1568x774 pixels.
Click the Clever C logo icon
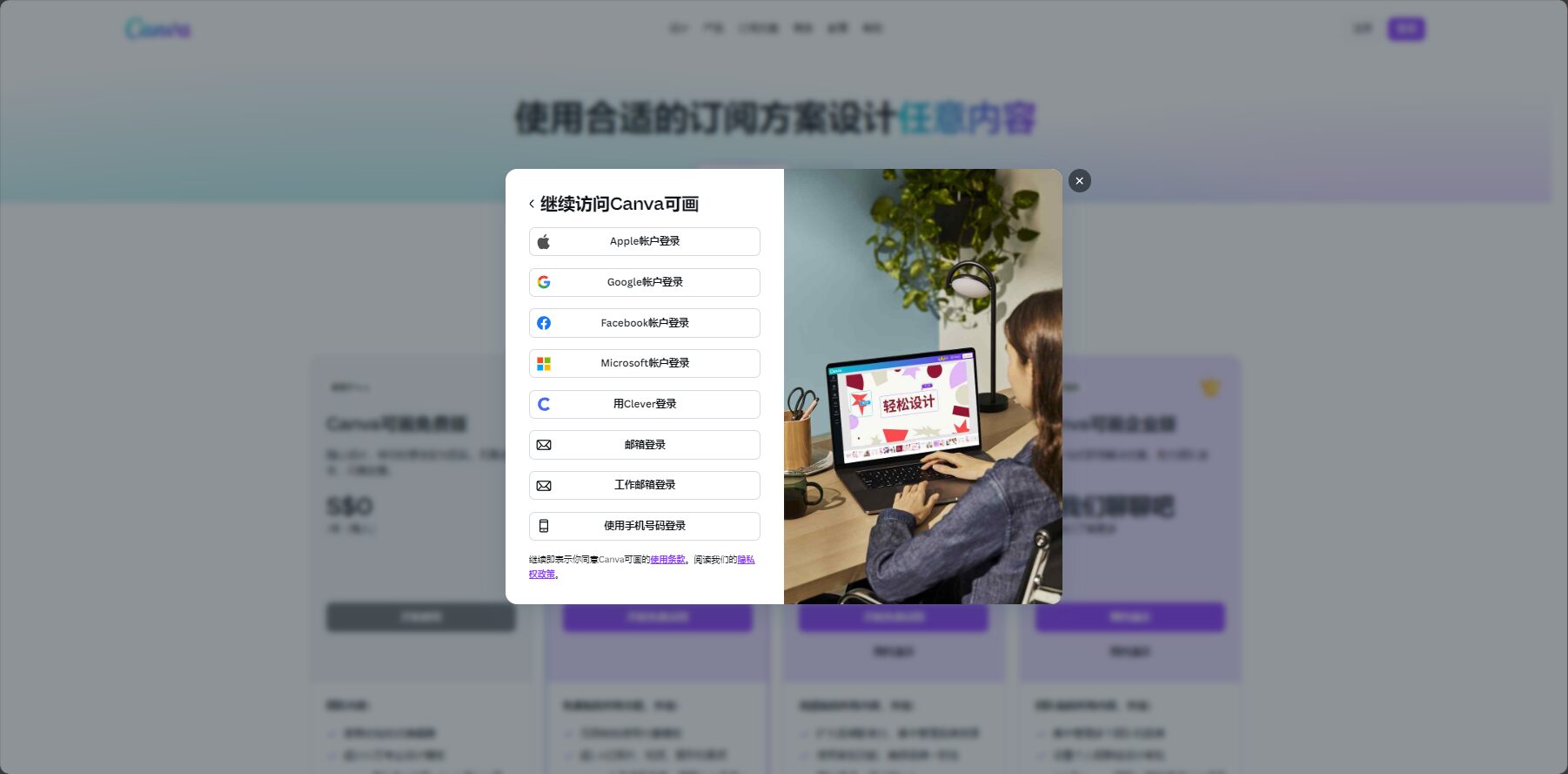[x=544, y=404]
